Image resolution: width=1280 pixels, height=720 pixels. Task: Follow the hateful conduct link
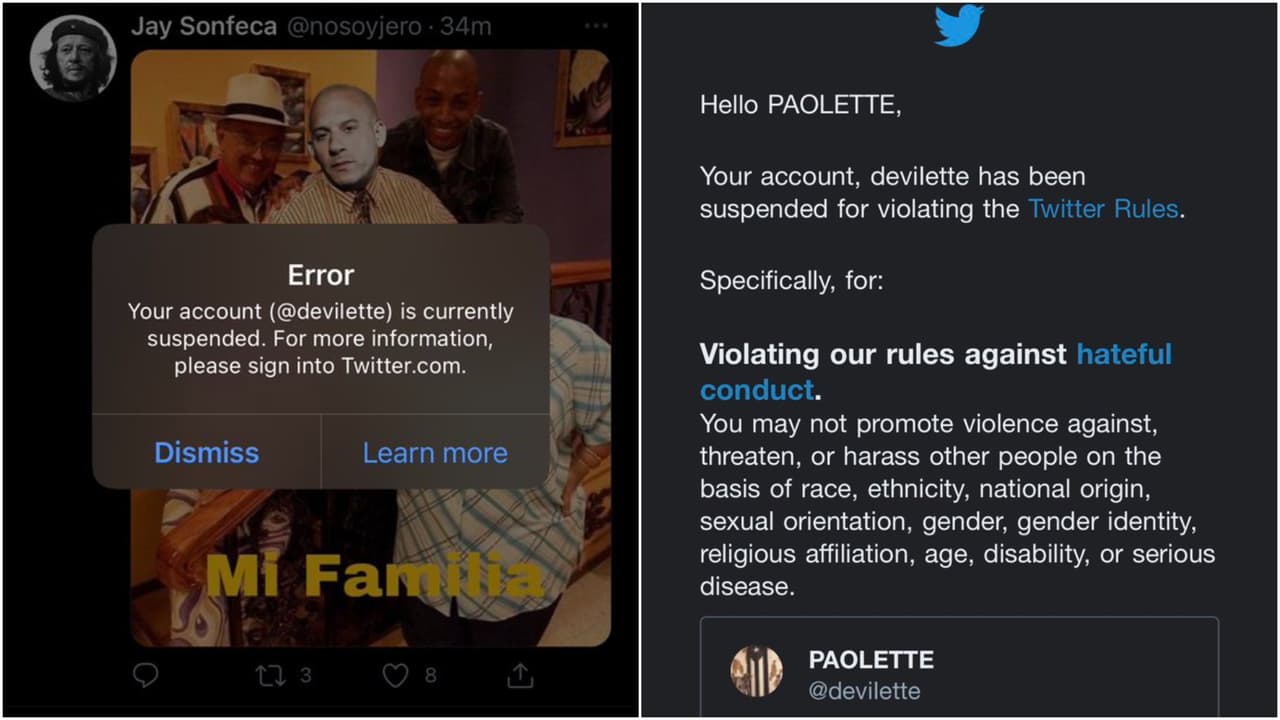935,371
